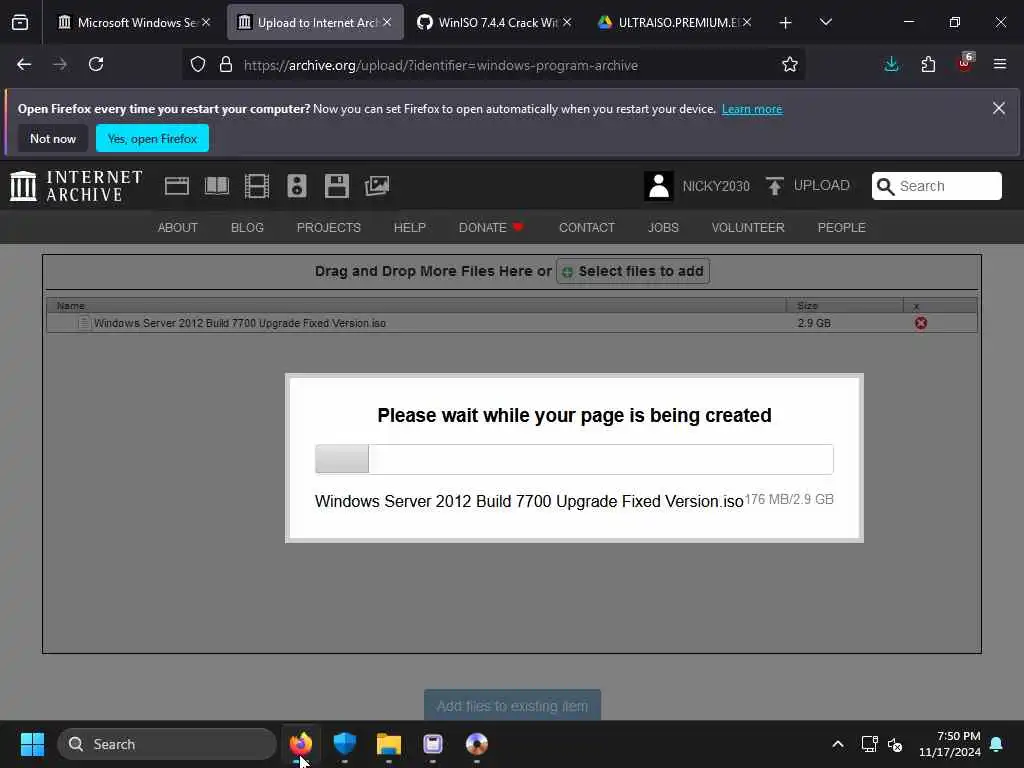Switch to Microsoft Windows Server tab
This screenshot has height=768, width=1024.
tap(135, 22)
